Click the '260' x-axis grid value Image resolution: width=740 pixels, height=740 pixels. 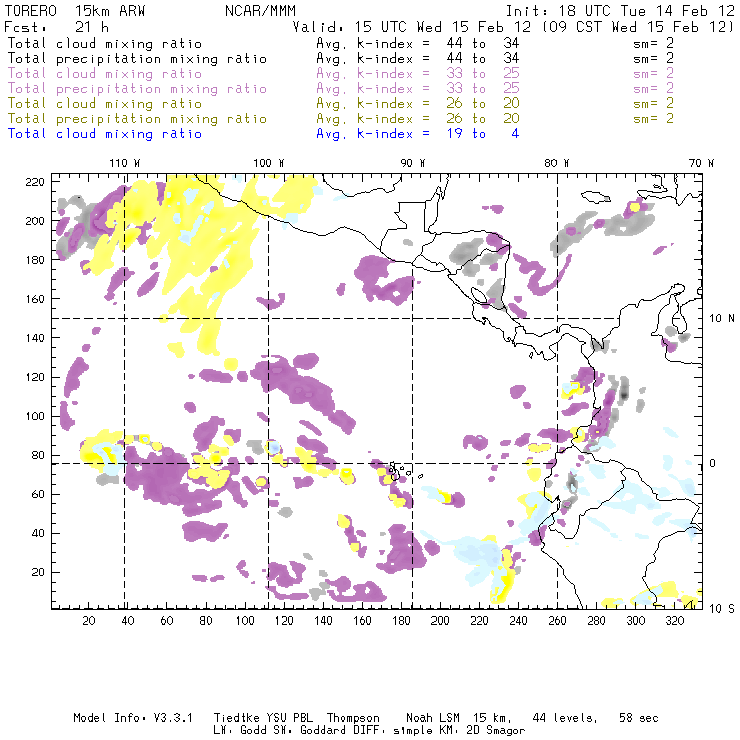click(557, 621)
